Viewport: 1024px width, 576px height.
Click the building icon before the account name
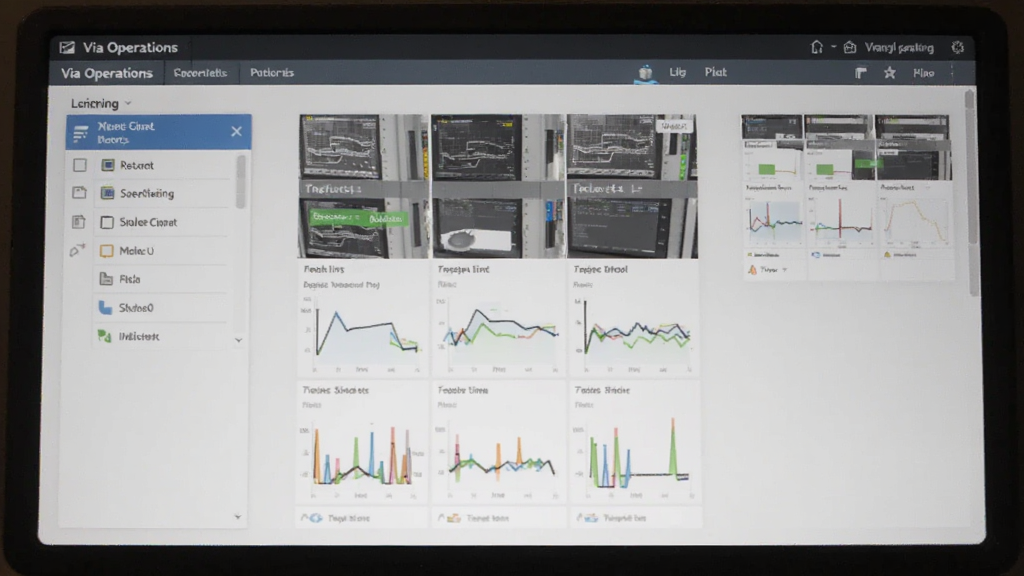850,47
